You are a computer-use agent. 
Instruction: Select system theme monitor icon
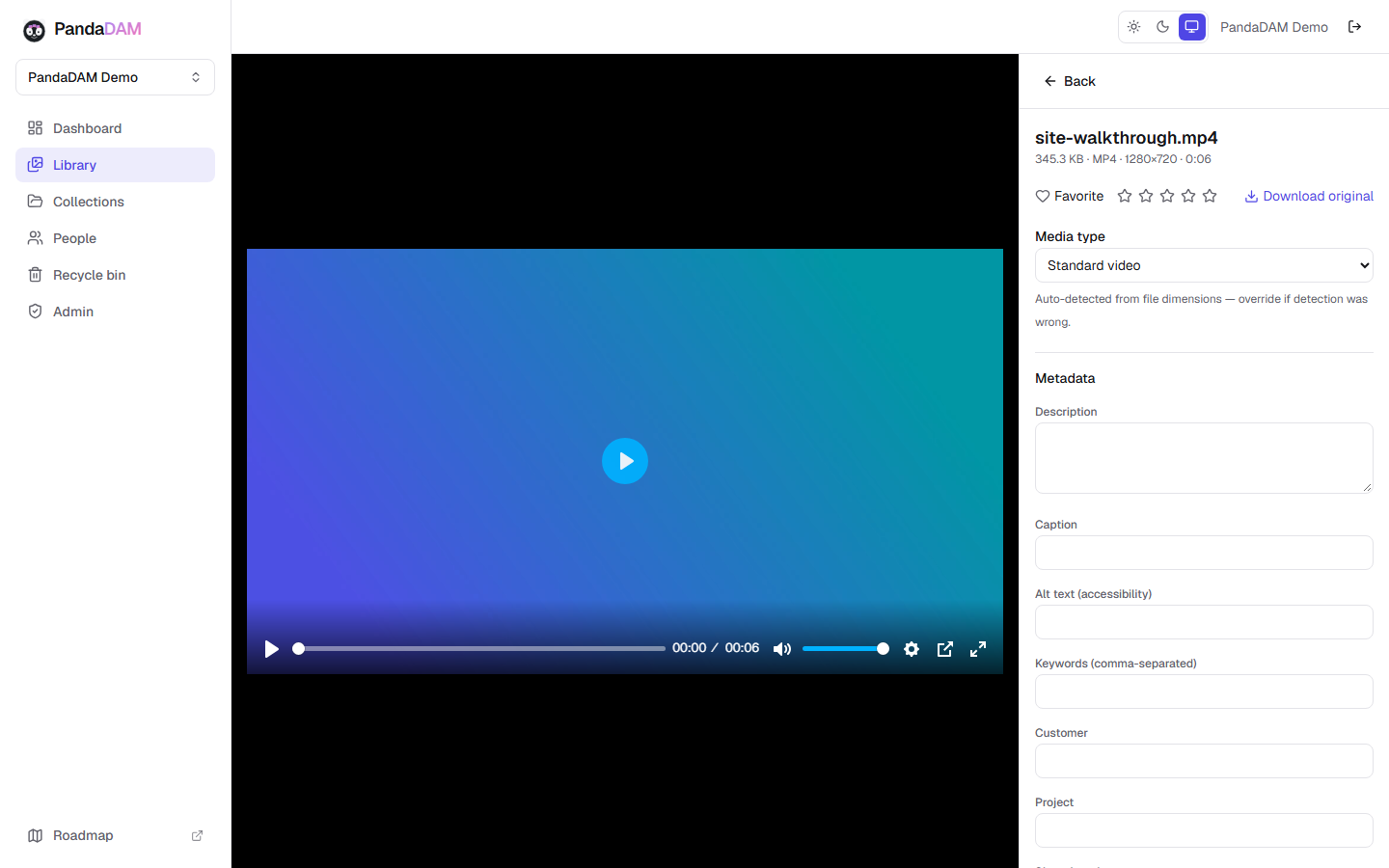click(1192, 27)
